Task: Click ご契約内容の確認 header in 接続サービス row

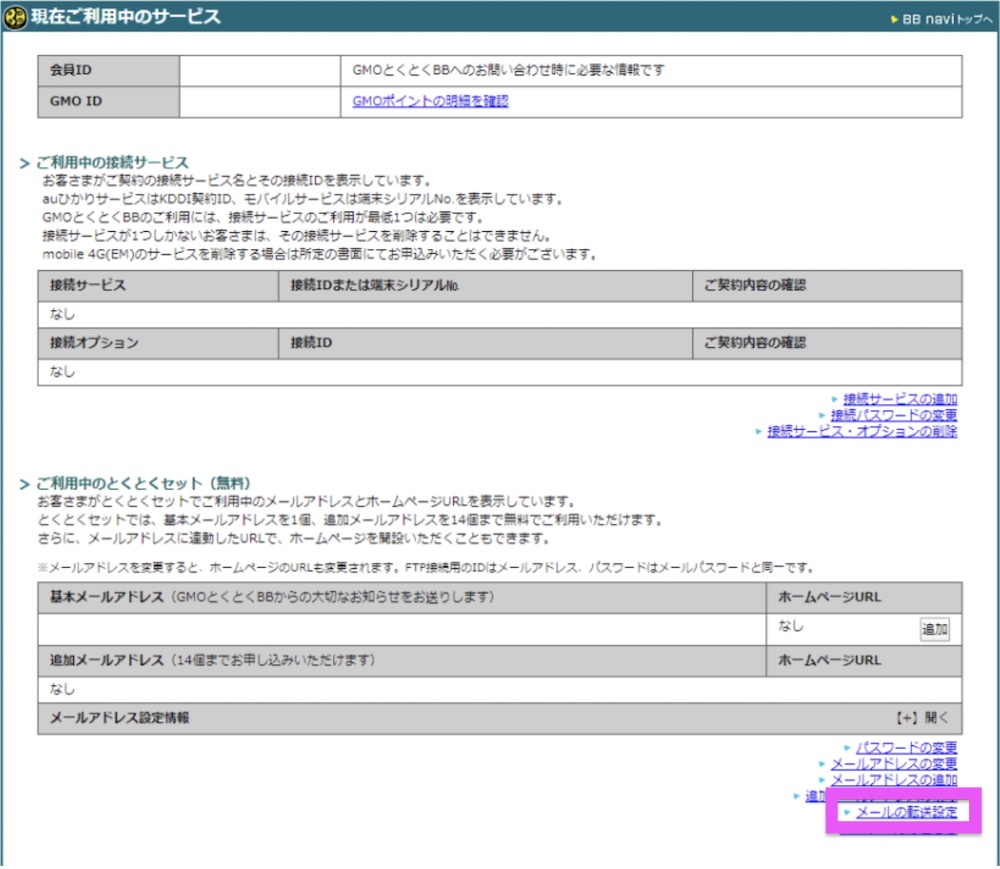Action: pos(827,286)
